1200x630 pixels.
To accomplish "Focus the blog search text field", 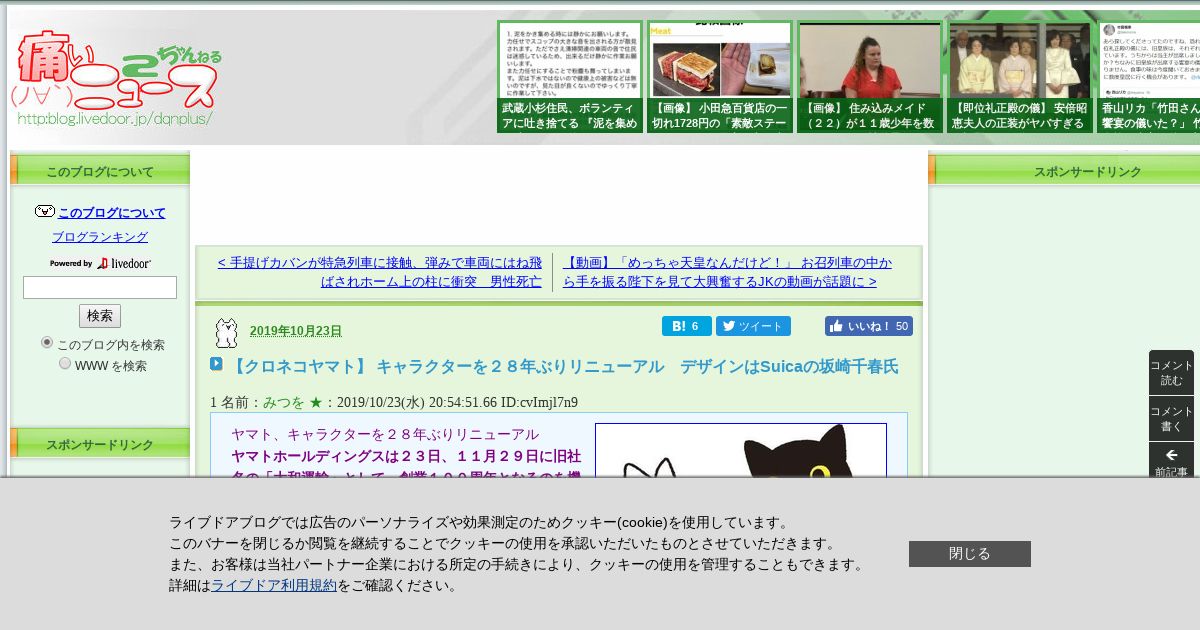I will [100, 288].
